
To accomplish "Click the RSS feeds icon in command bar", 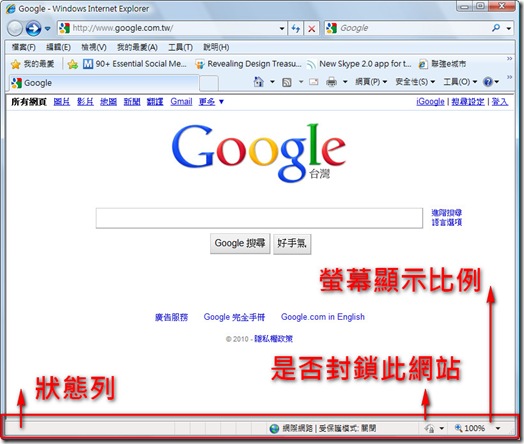I will [287, 82].
